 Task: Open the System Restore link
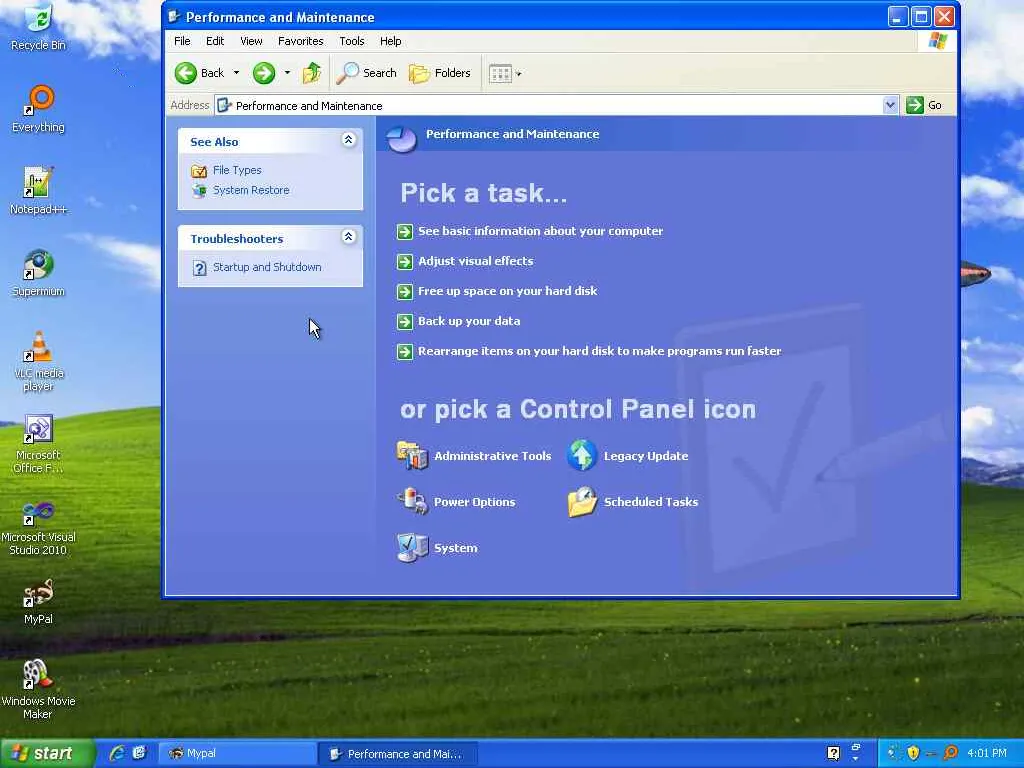click(x=251, y=190)
